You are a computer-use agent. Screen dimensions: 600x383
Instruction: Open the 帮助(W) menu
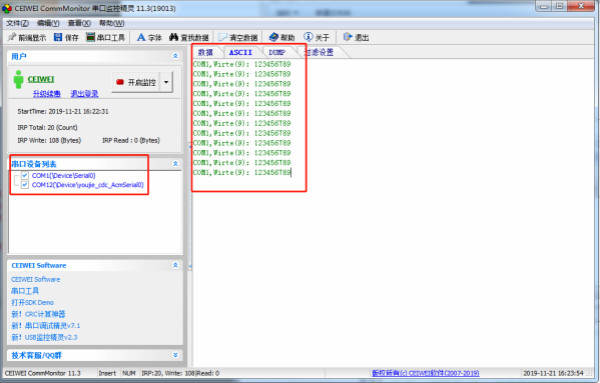[111, 23]
